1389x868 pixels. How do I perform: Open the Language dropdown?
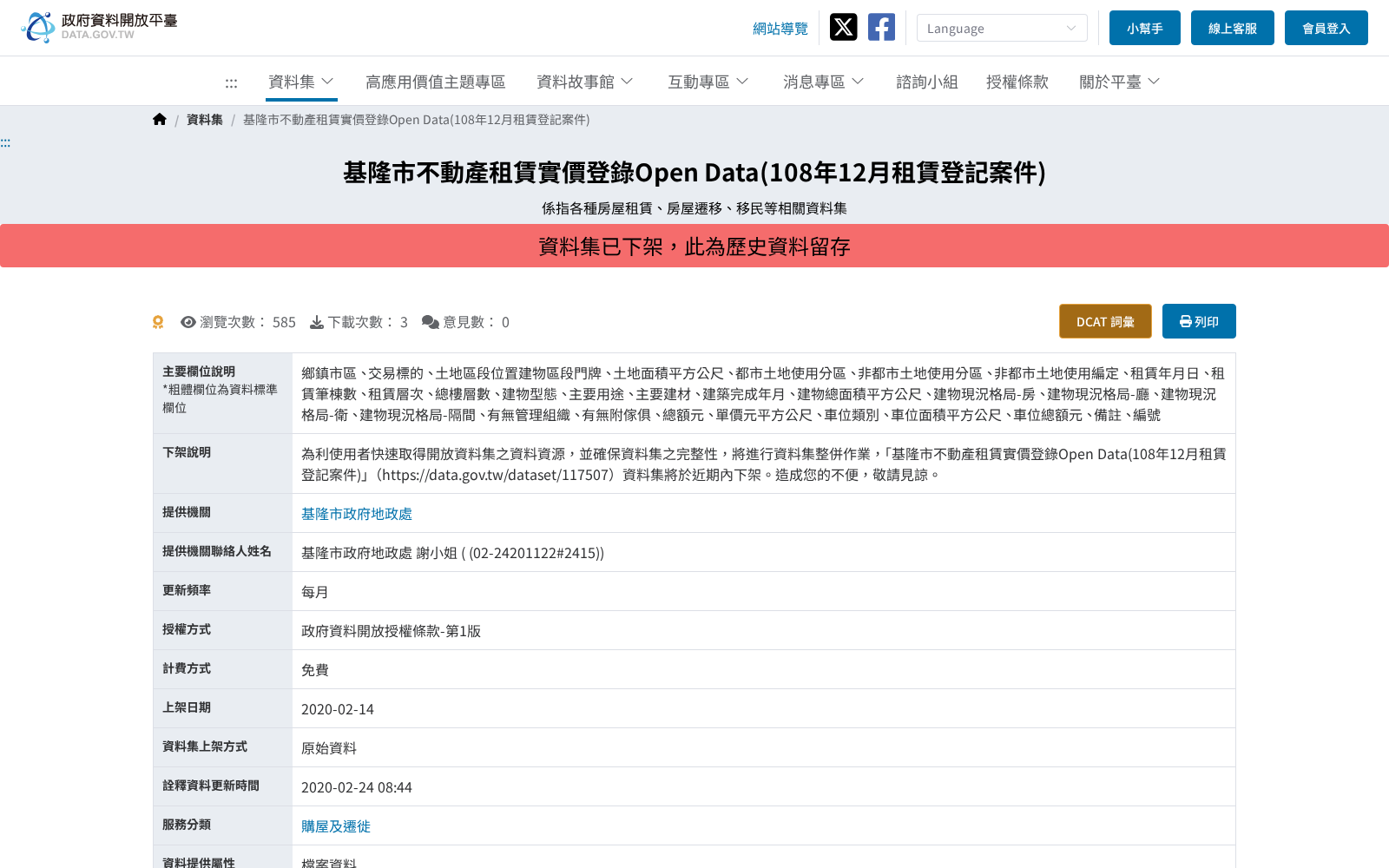click(x=1002, y=28)
